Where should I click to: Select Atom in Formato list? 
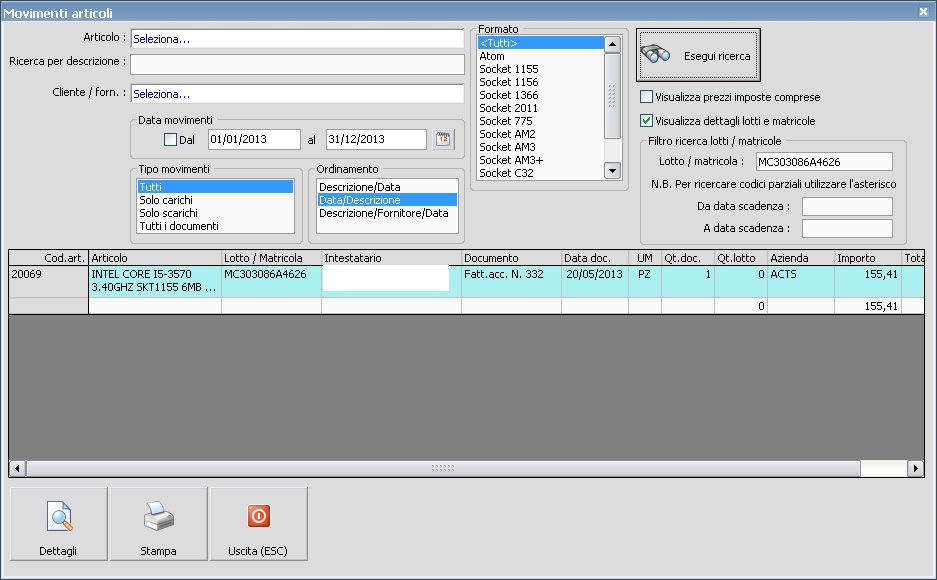(541, 56)
